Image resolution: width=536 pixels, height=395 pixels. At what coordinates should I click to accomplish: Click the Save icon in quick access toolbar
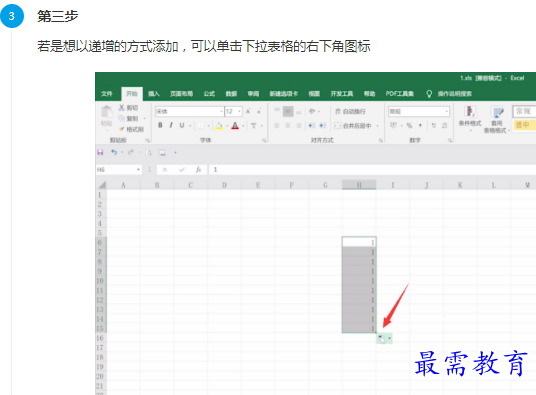pos(100,152)
